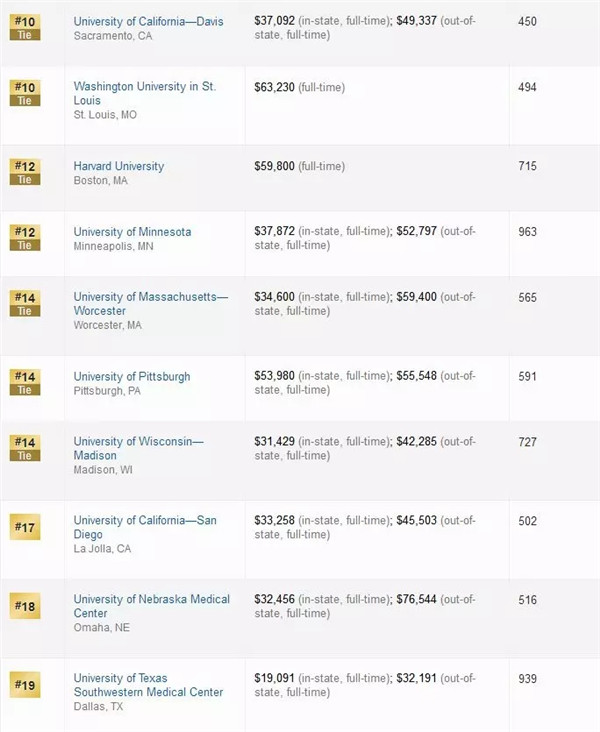
Task: Click the #17 rank badge
Action: (x=24, y=526)
